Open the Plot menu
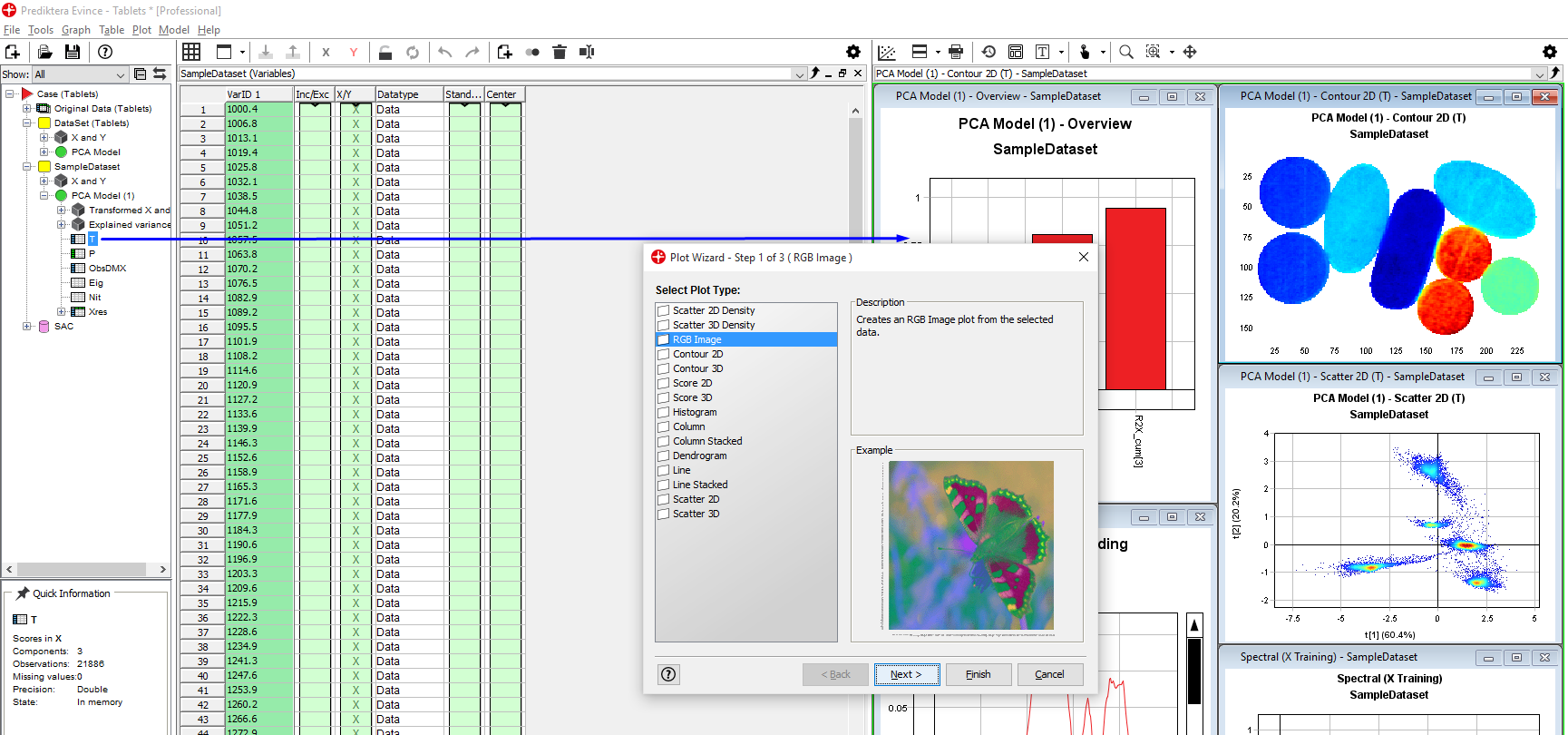The width and height of the screenshot is (1568, 735). click(141, 30)
